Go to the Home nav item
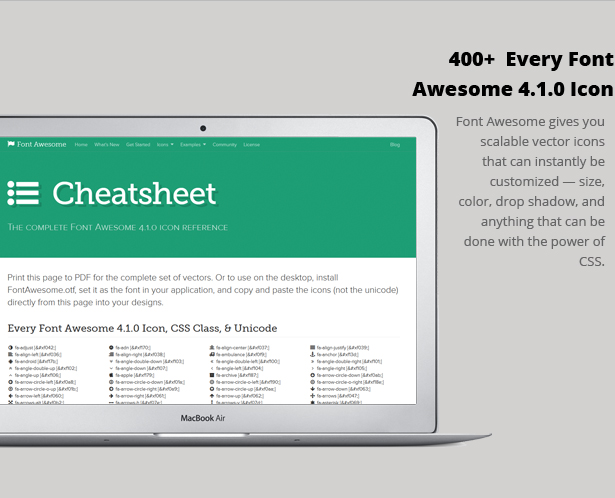Viewport: 615px width, 498px height. pyautogui.click(x=81, y=144)
